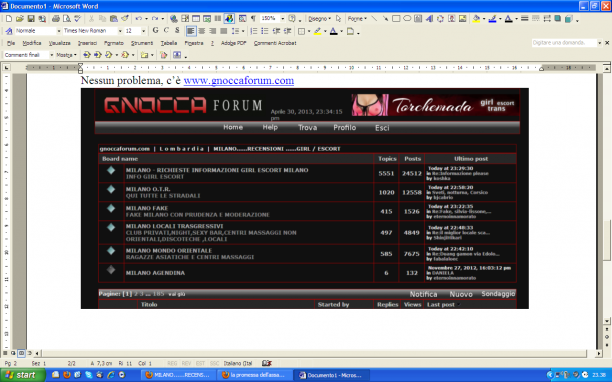Open the Formato menu
This screenshot has height=382, width=612.
[x=114, y=43]
